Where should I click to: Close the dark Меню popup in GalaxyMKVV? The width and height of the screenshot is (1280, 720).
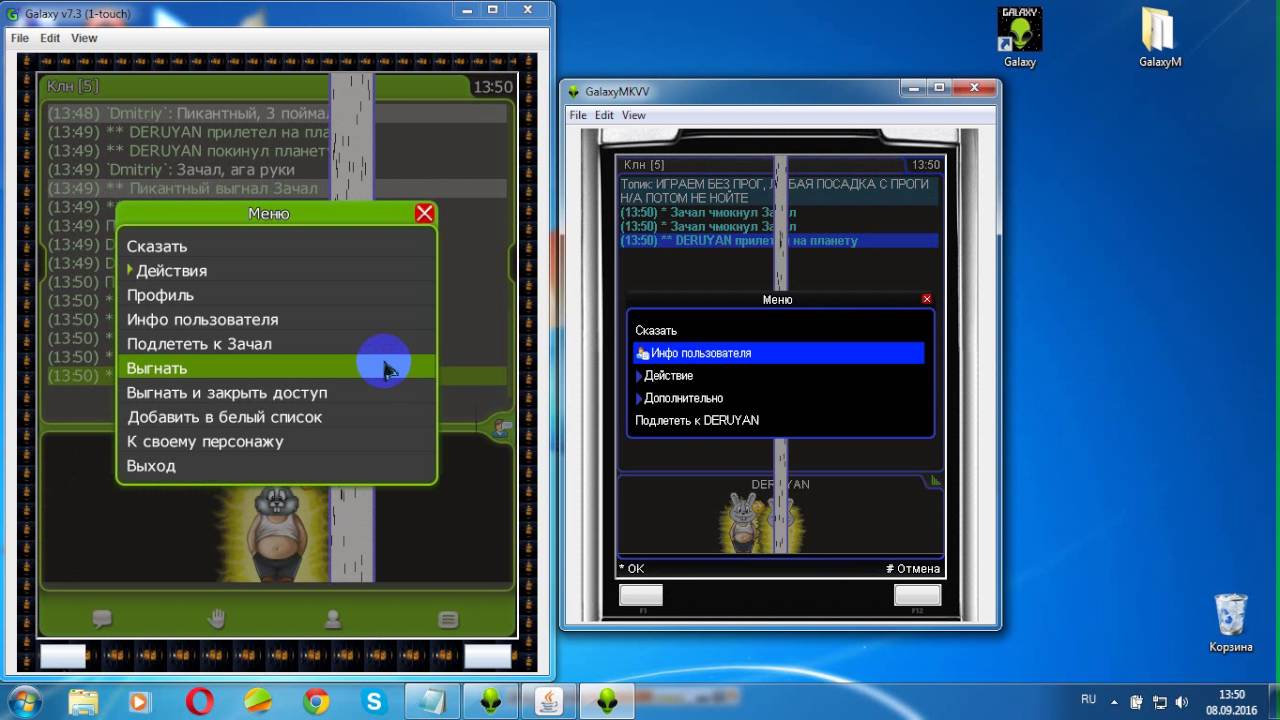tap(927, 299)
